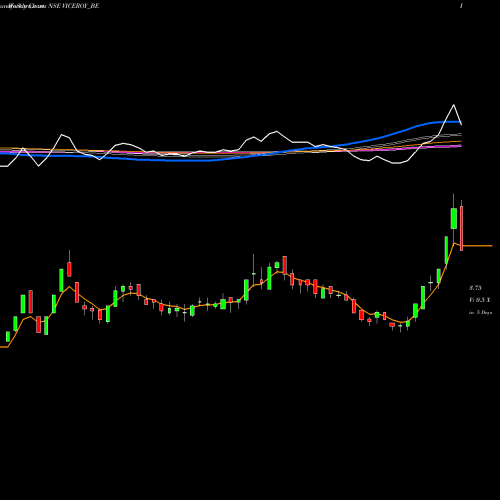This screenshot has width=500, height=500.
Task: Select the tallest green candlestick near the right edge
Action: point(454,218)
